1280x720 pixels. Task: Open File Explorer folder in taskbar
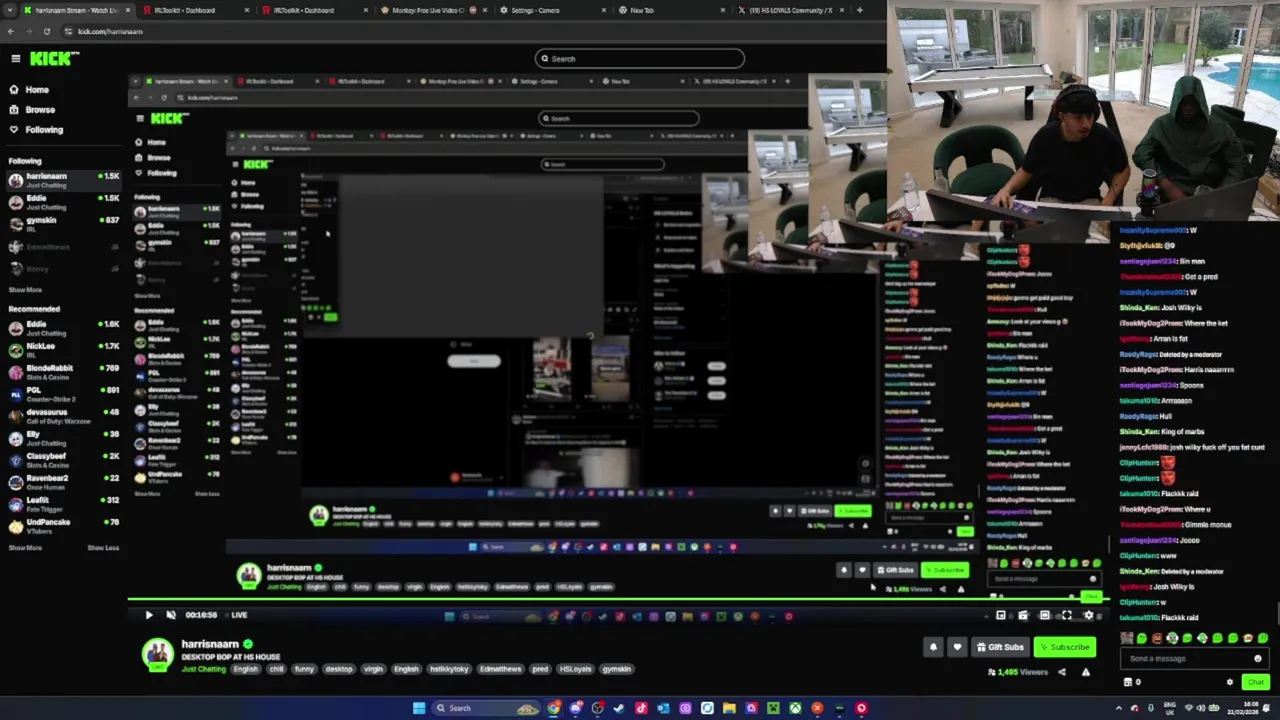click(x=729, y=708)
